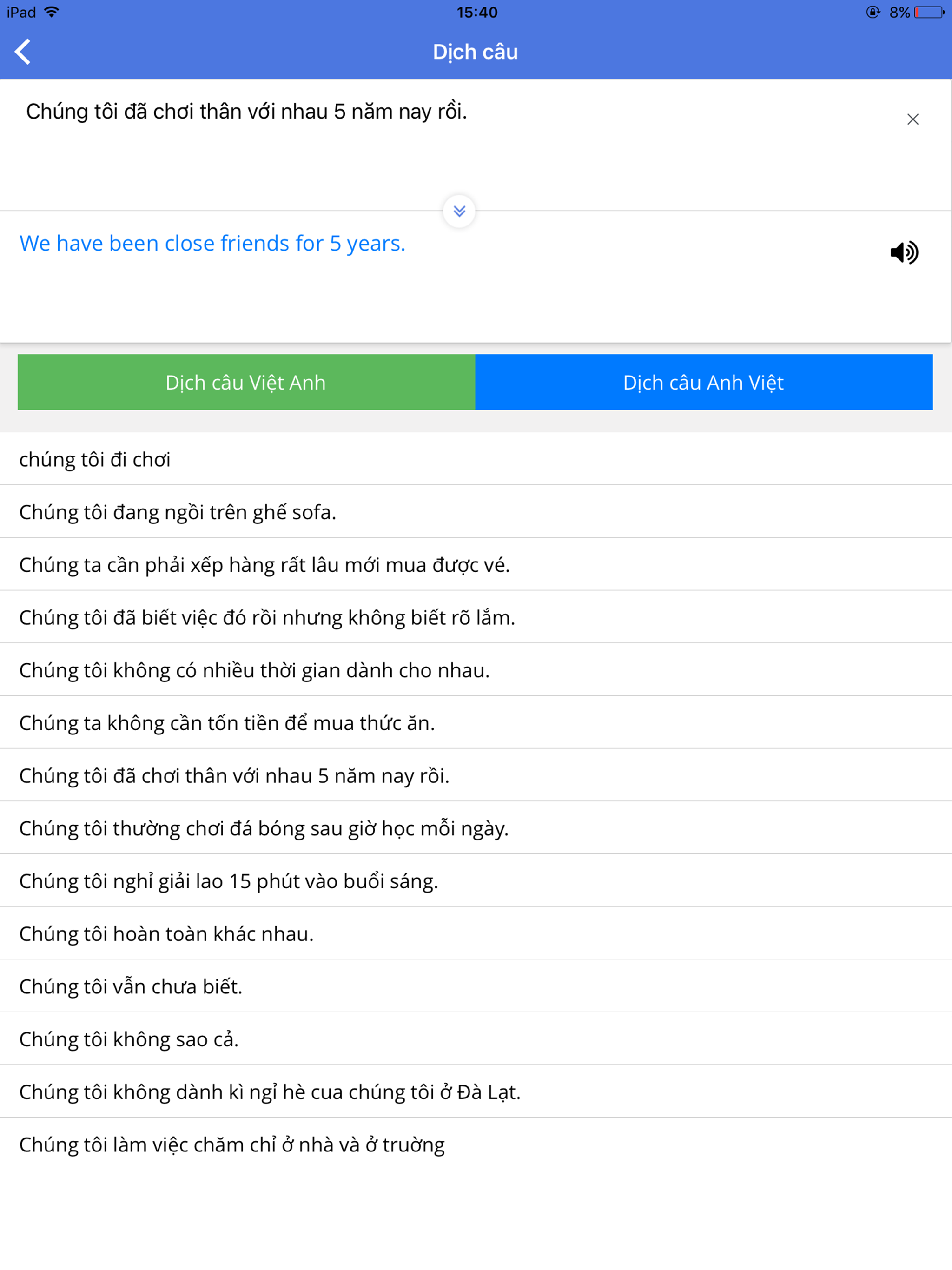Tap the rotation lock status icon
The image size is (952, 1270).
click(x=873, y=12)
